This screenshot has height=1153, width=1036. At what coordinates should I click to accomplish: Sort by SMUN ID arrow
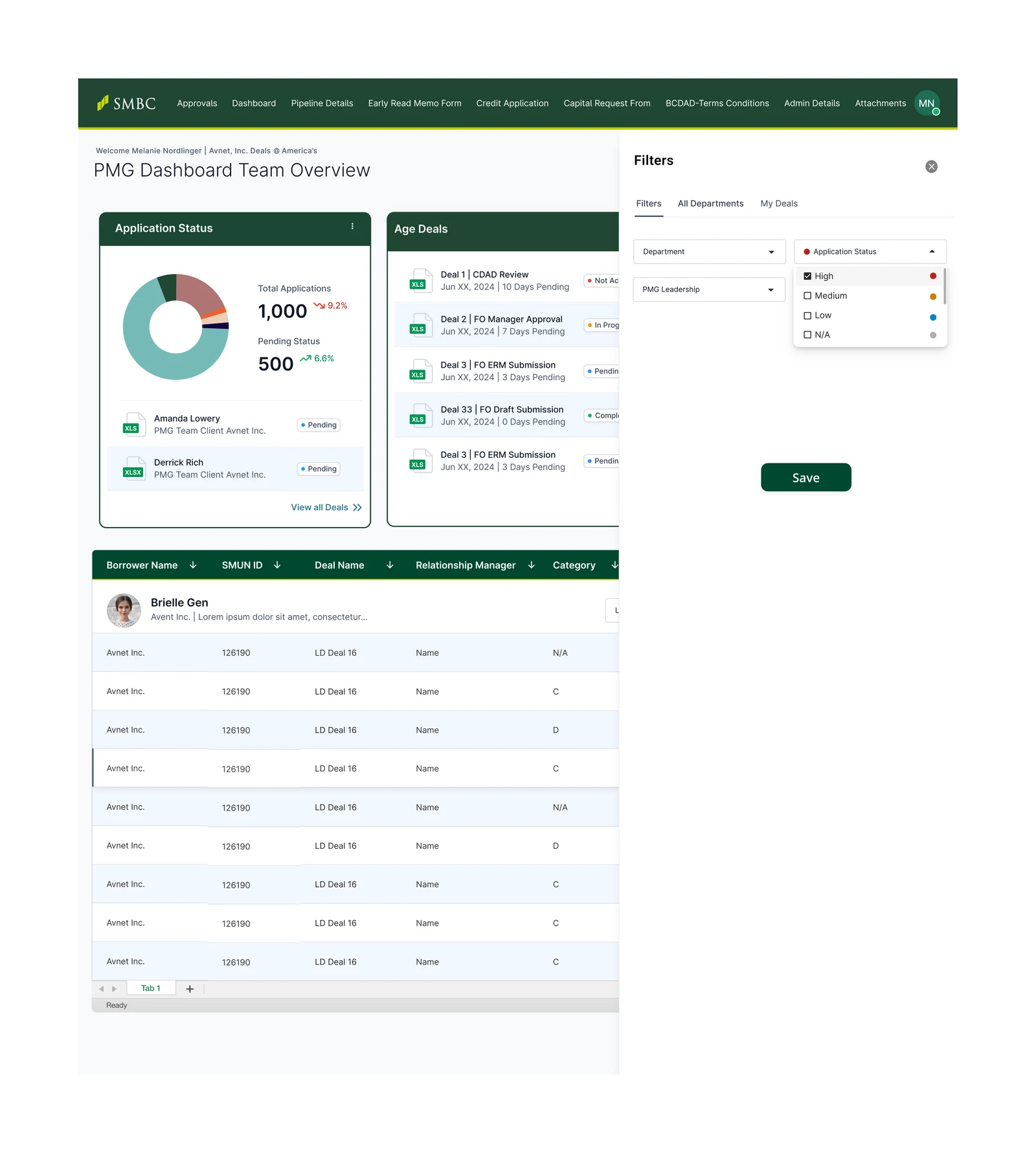pyautogui.click(x=277, y=565)
